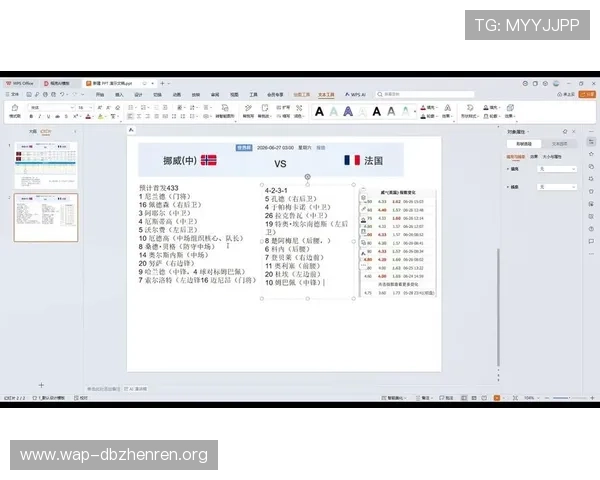
Task: Toggle underline formatting in the ribbon
Action: (49, 116)
